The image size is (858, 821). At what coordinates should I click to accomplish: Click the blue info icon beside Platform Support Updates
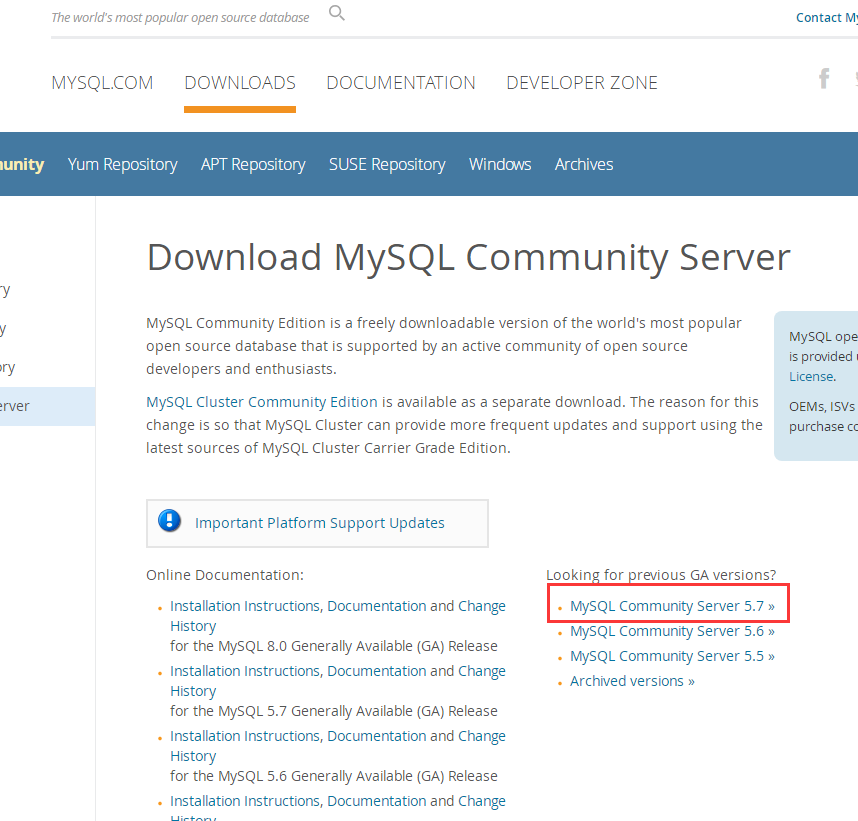pyautogui.click(x=170, y=522)
